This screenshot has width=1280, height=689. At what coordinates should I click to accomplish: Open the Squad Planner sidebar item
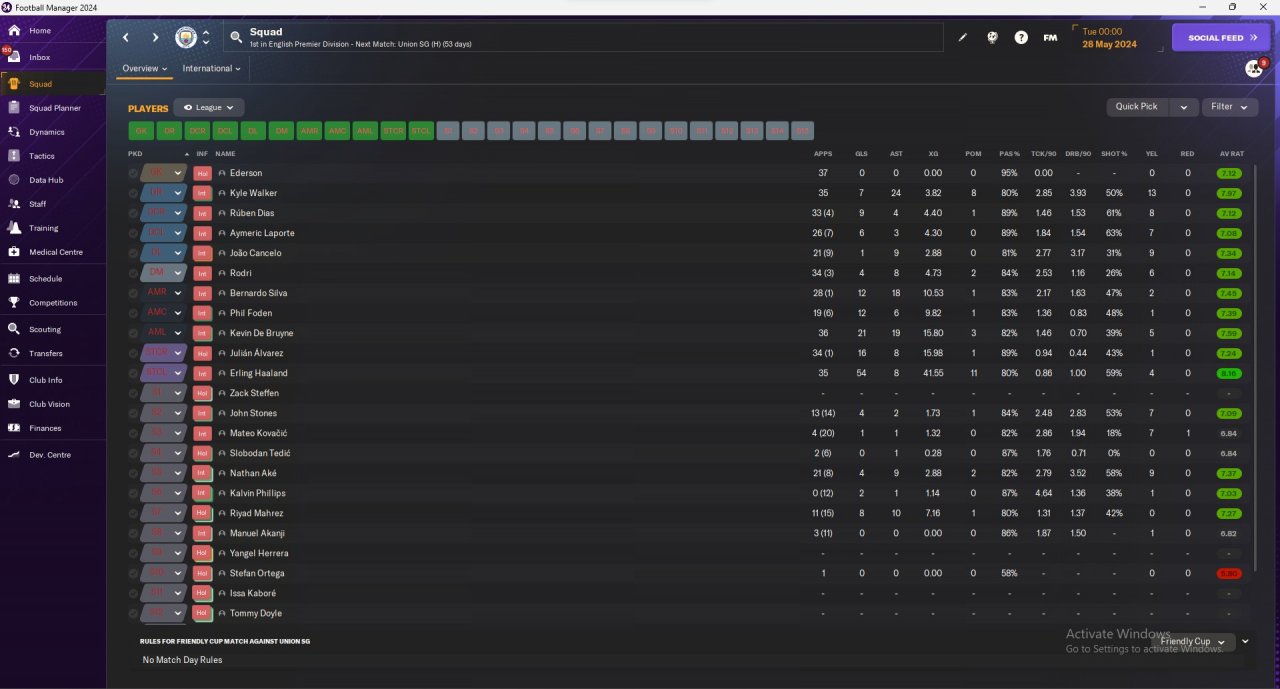(54, 108)
